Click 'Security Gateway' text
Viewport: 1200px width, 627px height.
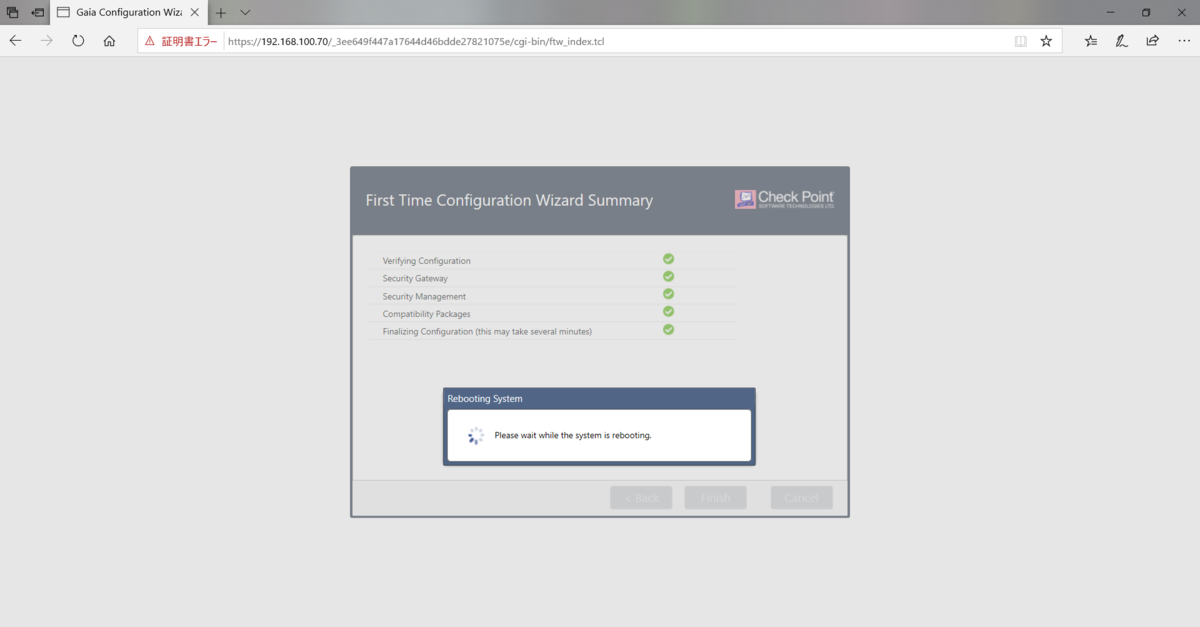tap(415, 278)
